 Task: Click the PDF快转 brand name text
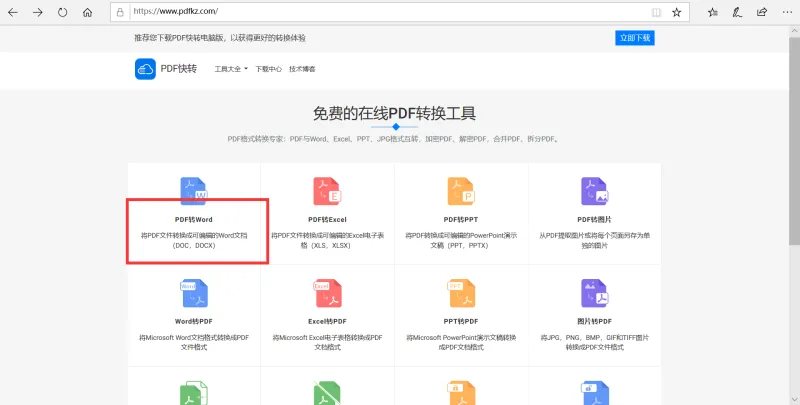[179, 69]
